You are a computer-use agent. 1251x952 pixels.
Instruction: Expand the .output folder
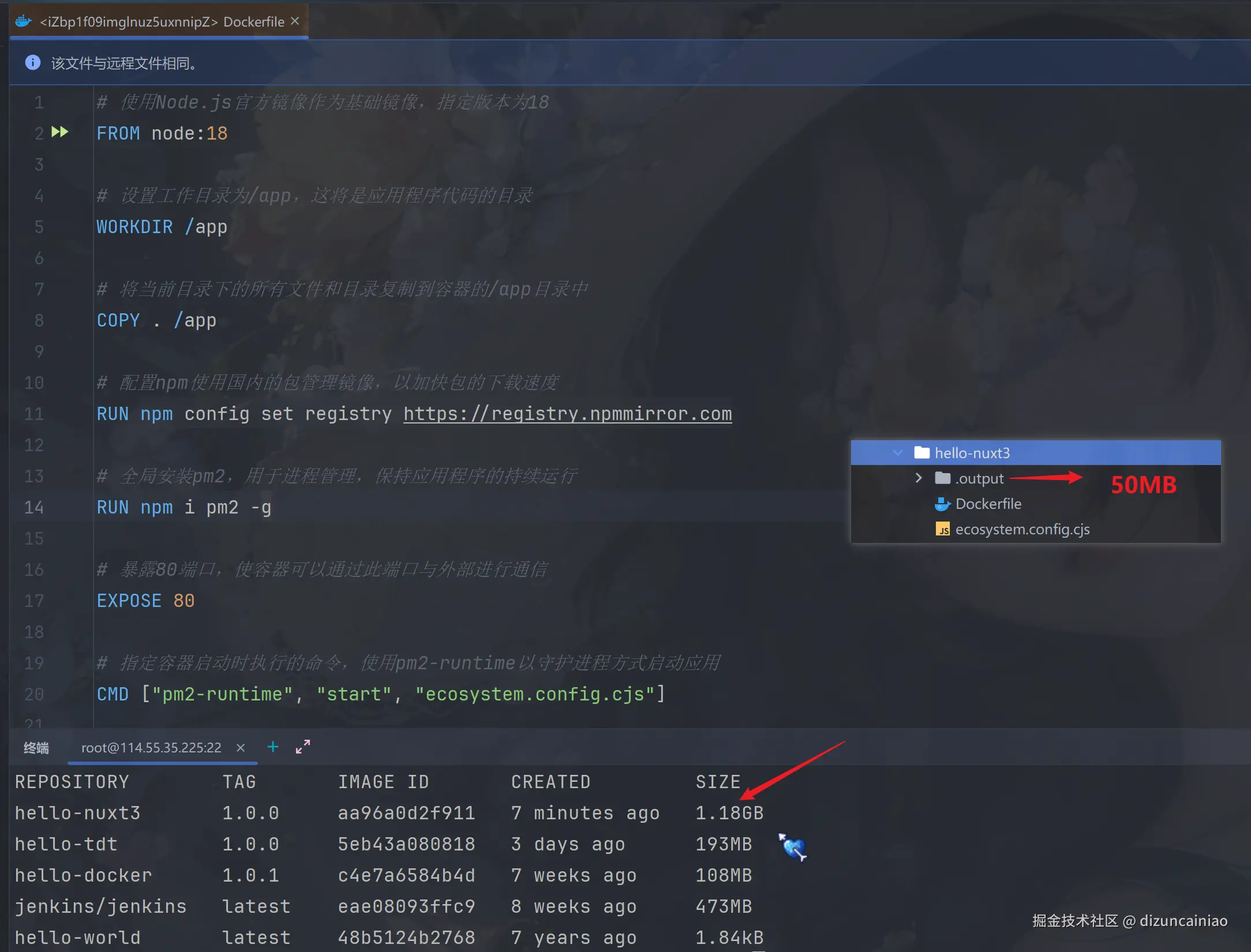point(919,478)
